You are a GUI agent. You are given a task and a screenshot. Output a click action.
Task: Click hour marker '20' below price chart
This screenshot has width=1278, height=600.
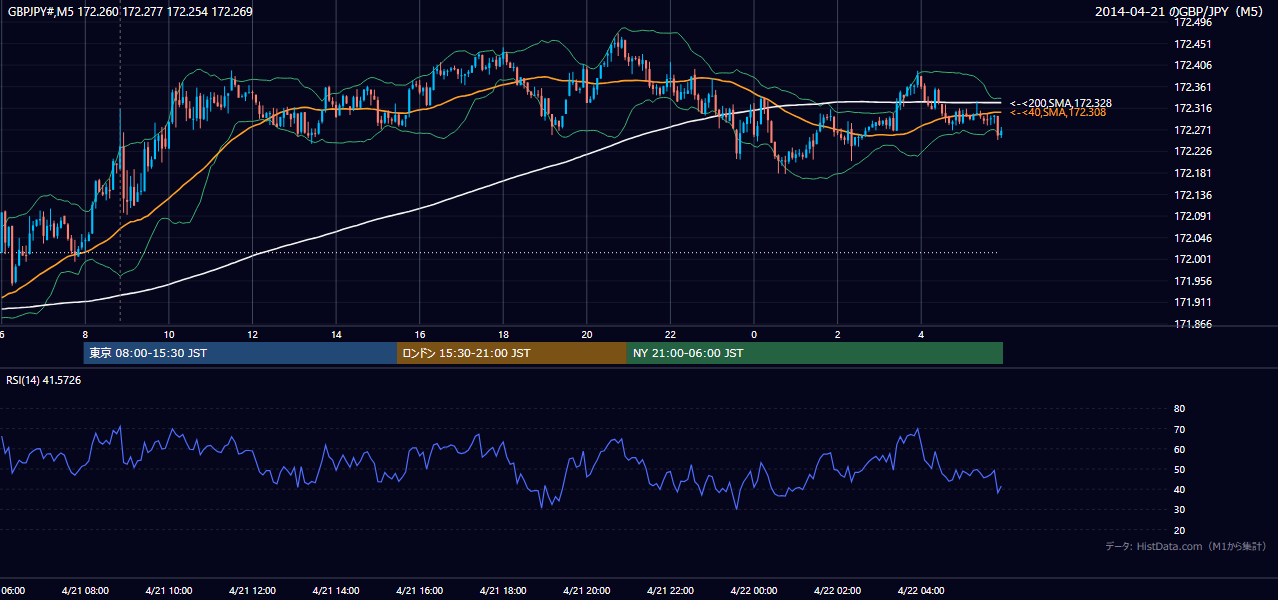point(587,334)
